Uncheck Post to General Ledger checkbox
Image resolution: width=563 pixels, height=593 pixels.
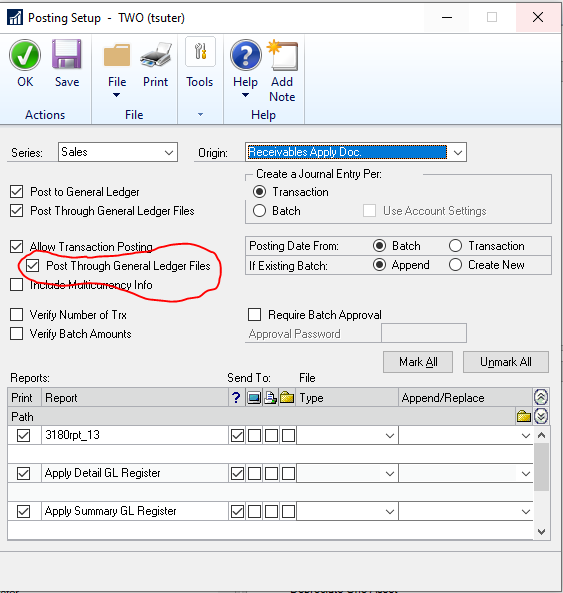point(17,192)
